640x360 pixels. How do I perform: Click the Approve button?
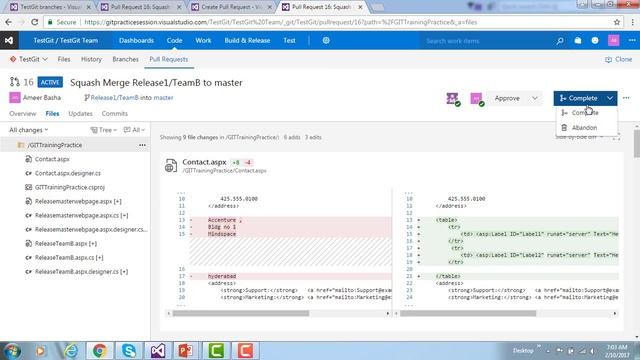507,98
